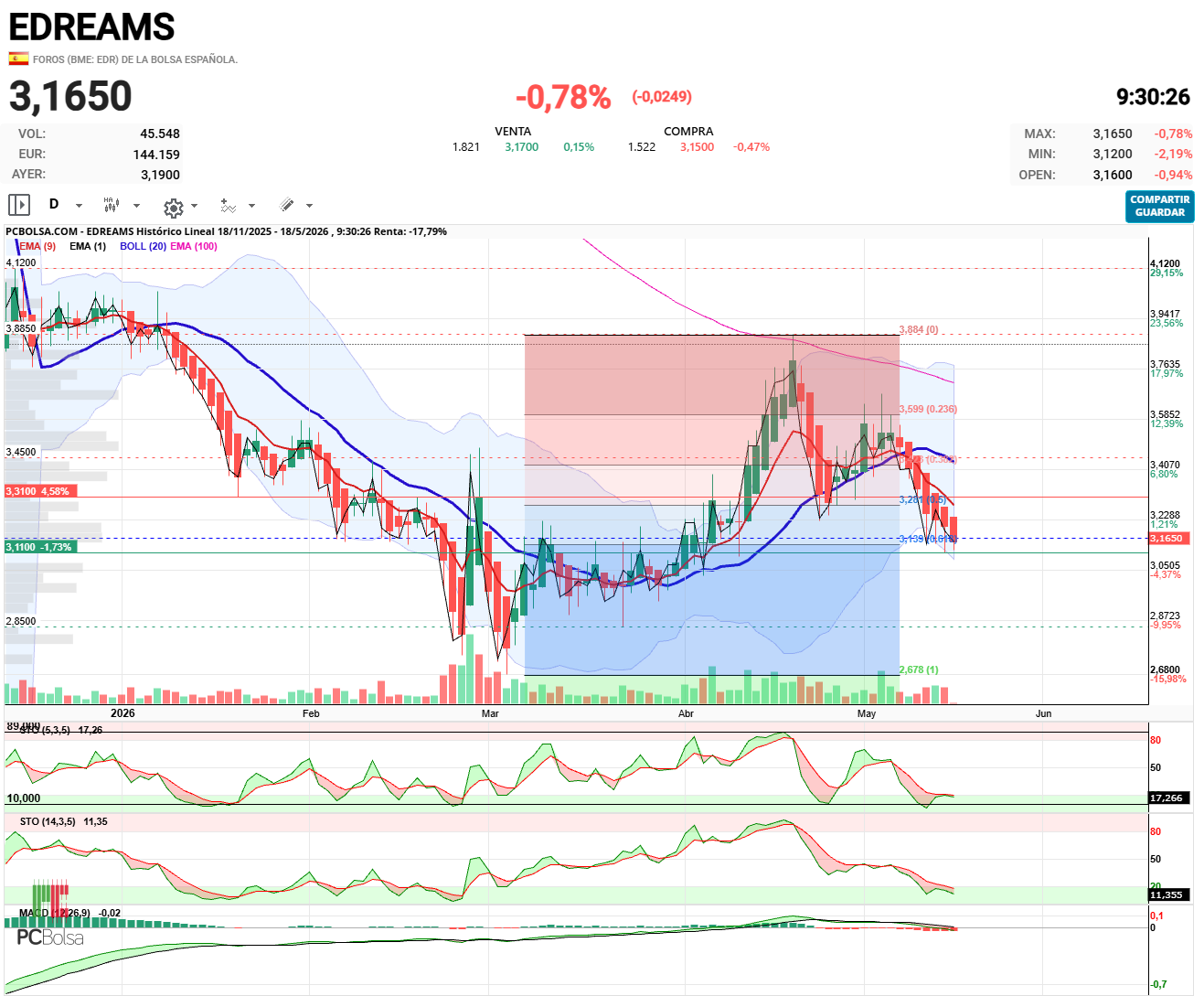1204x996 pixels.
Task: Select the BOLL (20) indicator legend
Action: coord(143,246)
